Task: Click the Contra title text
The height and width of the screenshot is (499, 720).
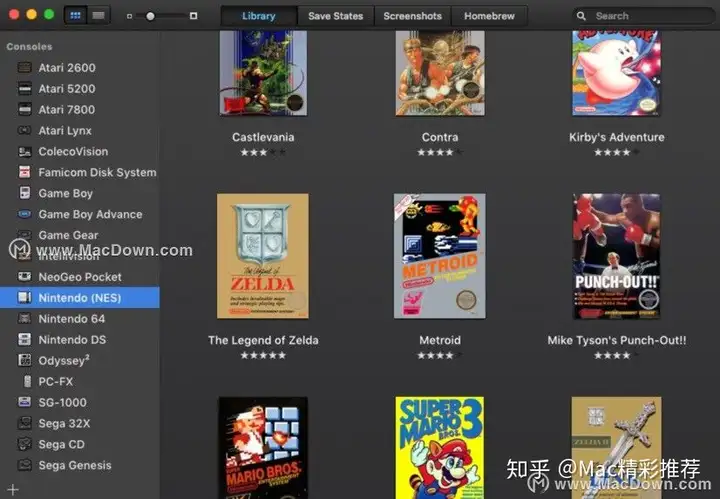Action: (x=440, y=137)
